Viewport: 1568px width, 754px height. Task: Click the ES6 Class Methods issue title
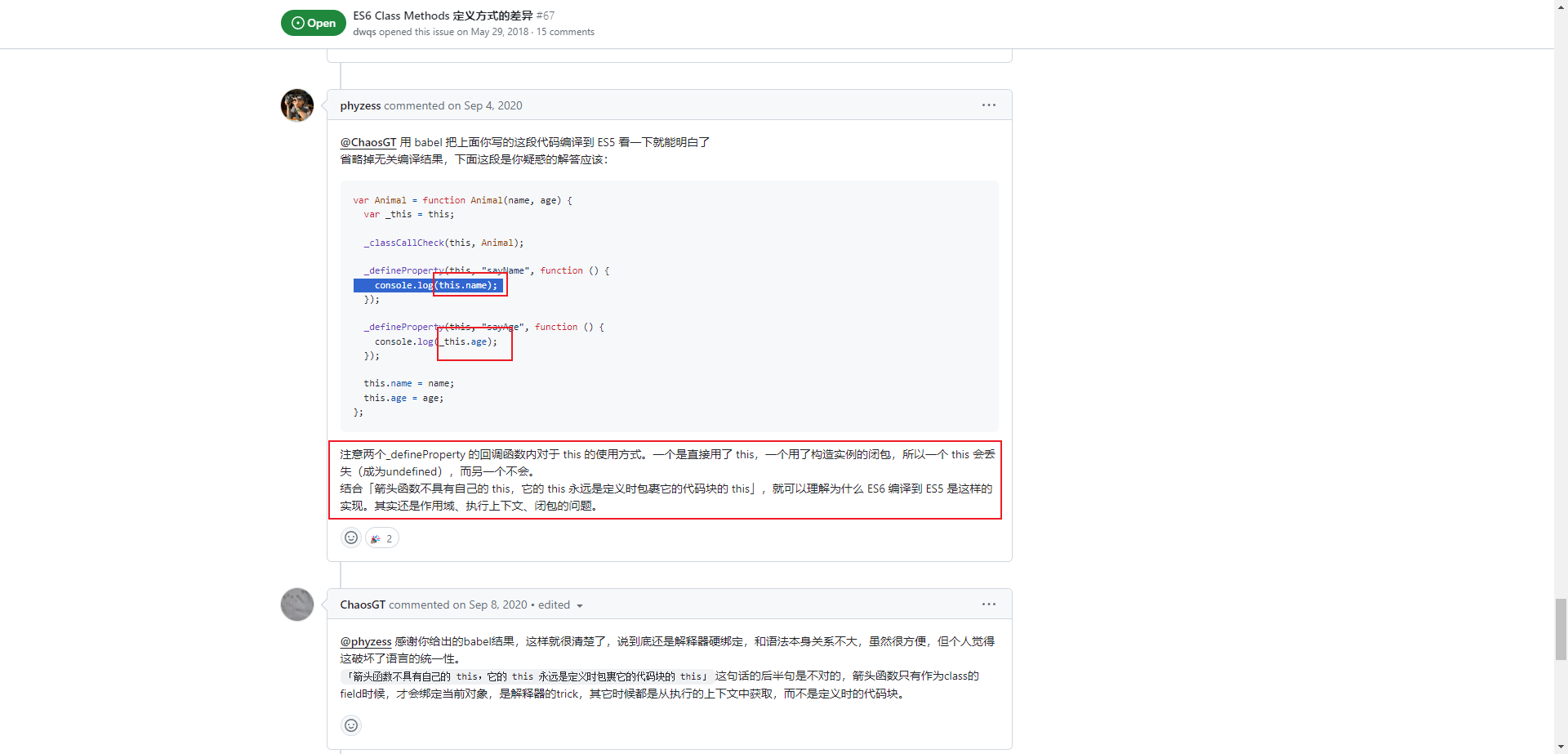(443, 16)
